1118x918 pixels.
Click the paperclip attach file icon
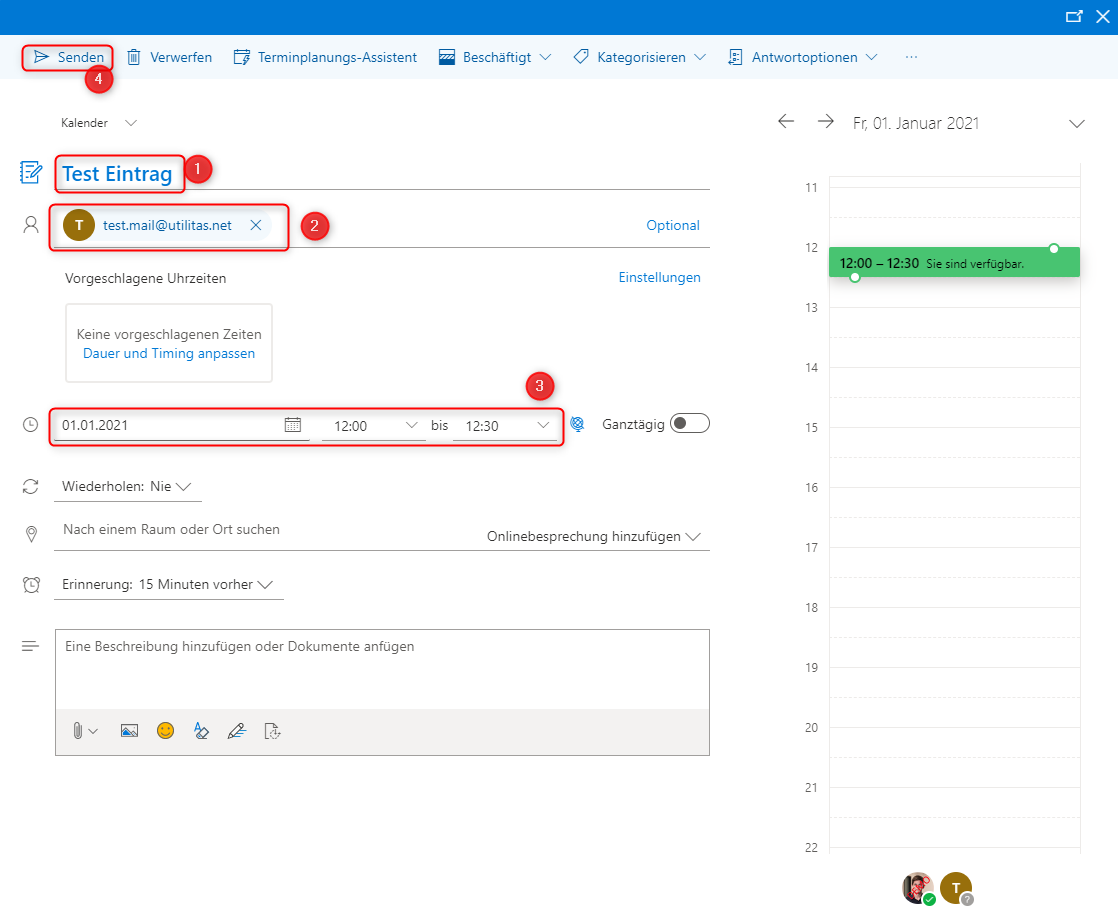pos(78,731)
